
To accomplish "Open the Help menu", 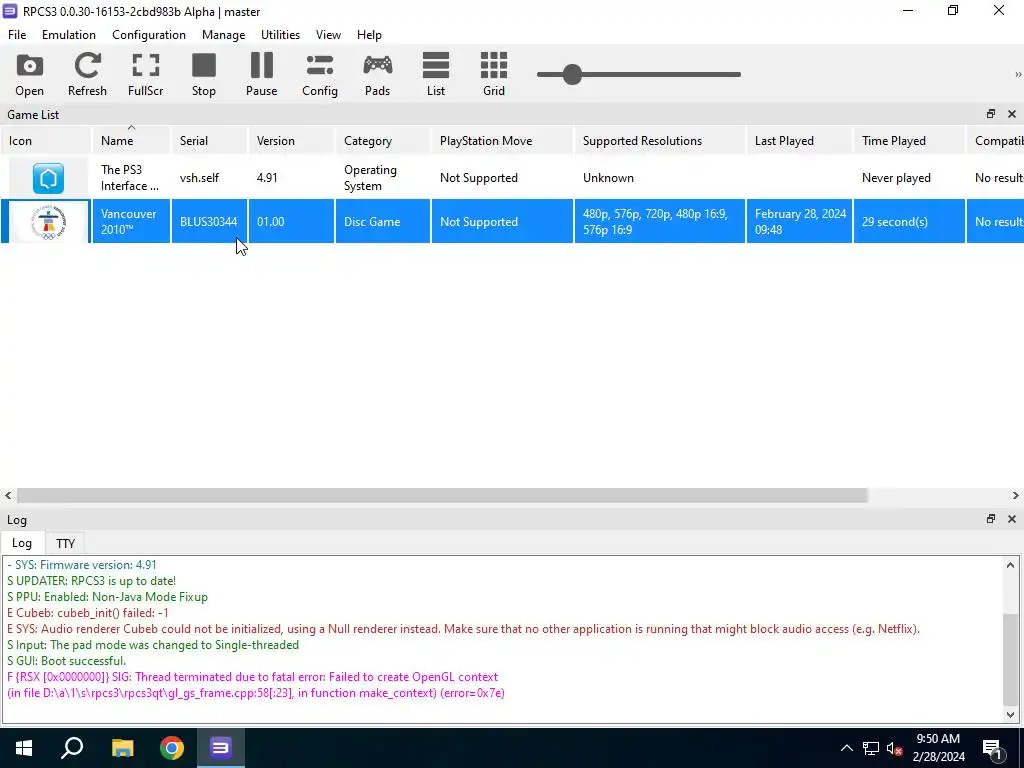I will (369, 35).
